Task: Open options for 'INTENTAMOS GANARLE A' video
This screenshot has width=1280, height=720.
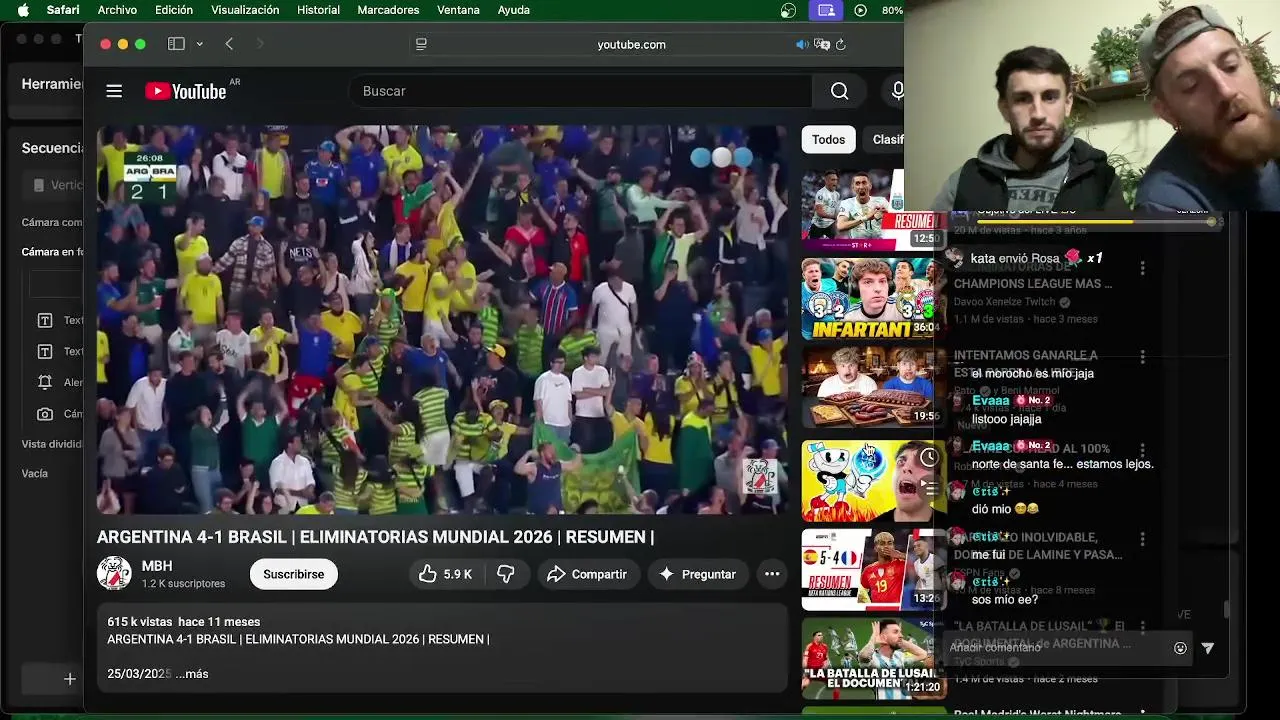Action: click(1142, 357)
